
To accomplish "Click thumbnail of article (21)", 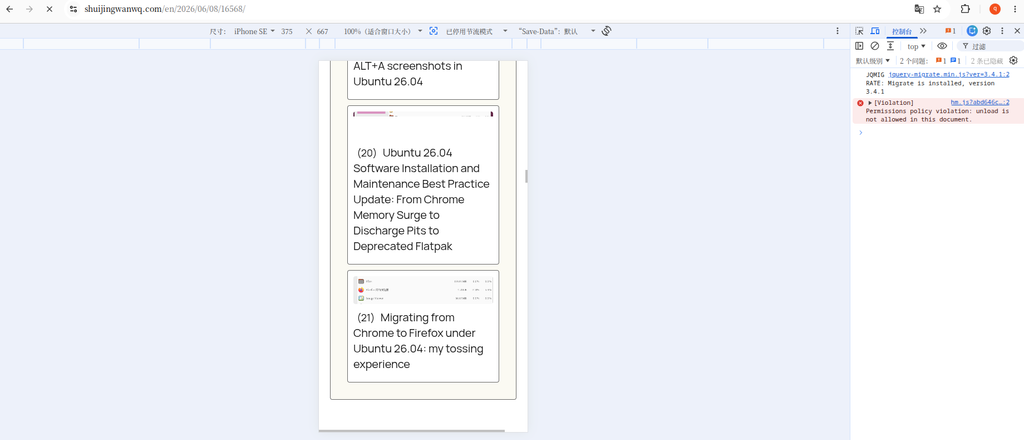I will click(x=423, y=290).
